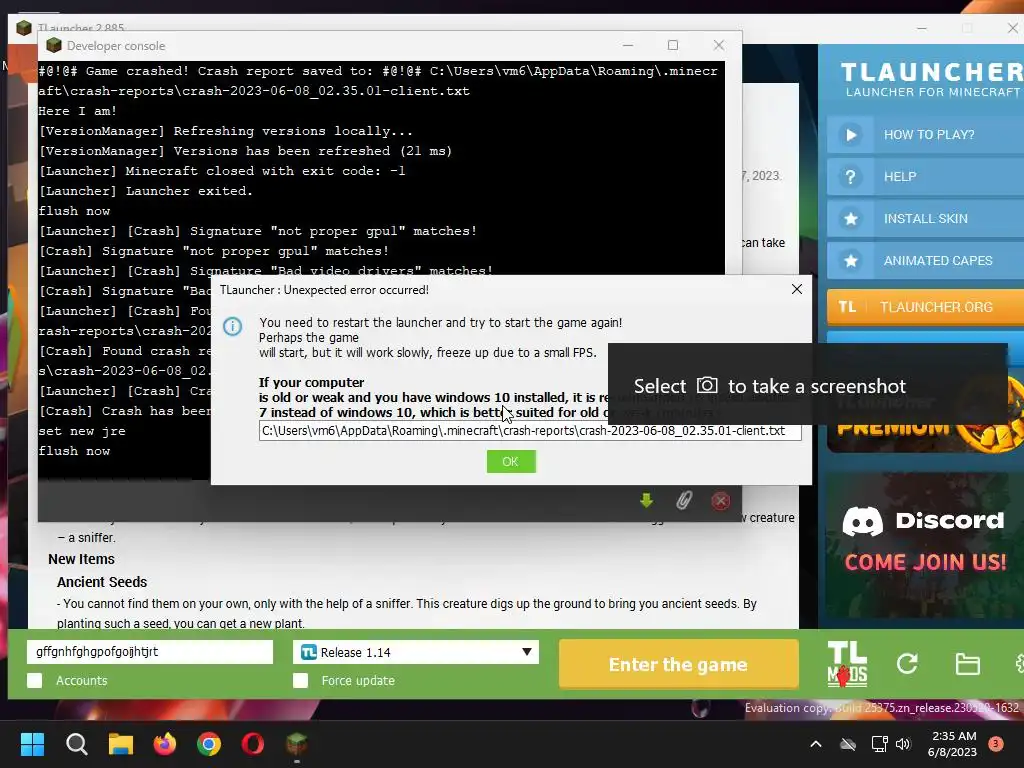Click the Discord logo icon
Screen dimensions: 1024x768
(x=862, y=521)
